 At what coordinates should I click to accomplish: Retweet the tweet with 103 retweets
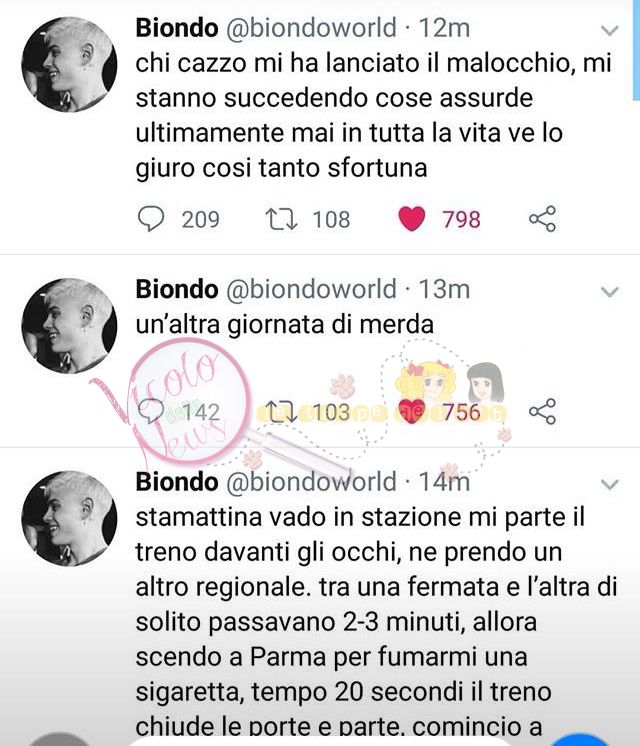(x=281, y=412)
